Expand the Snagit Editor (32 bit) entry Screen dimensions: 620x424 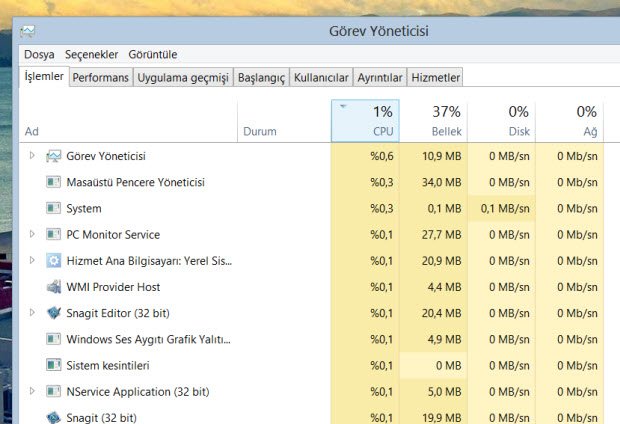coord(32,313)
